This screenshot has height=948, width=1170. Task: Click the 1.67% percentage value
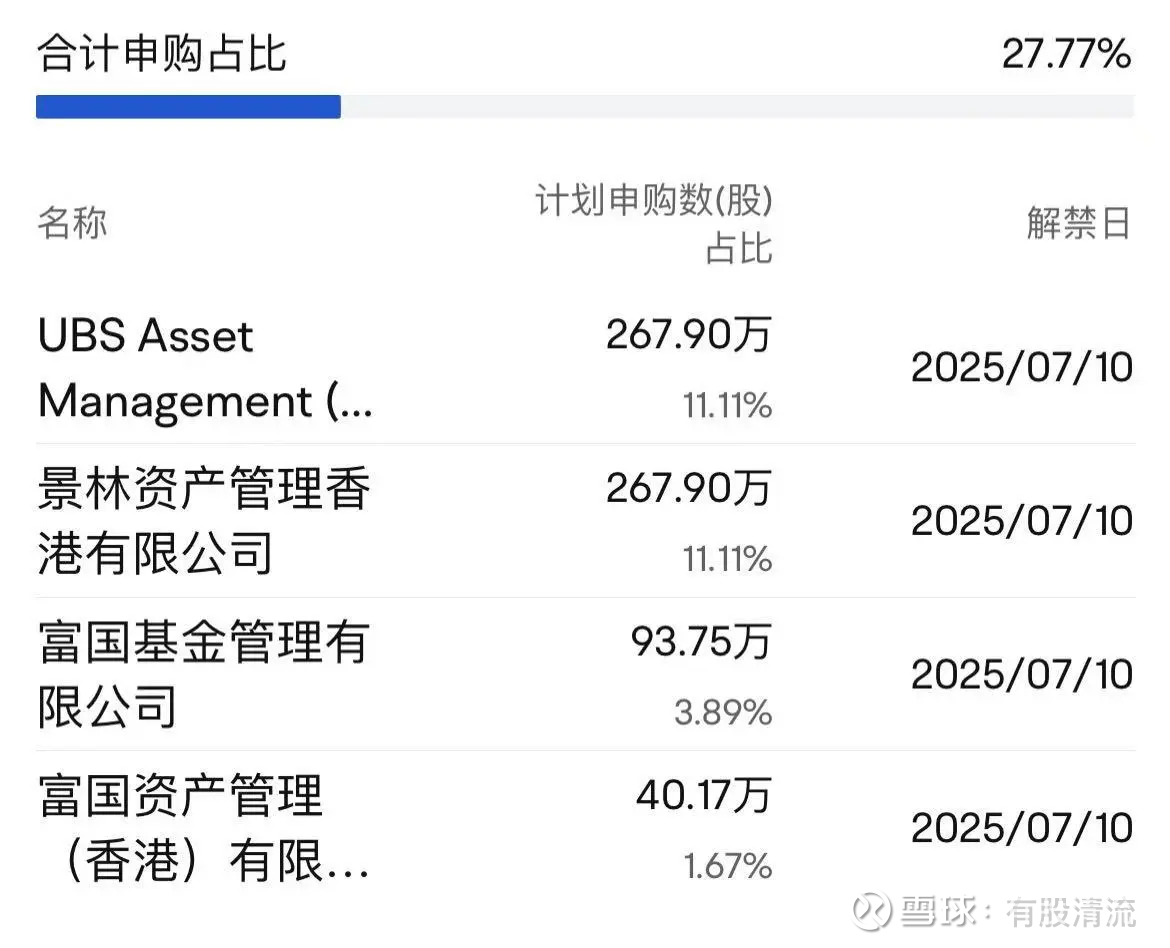tap(728, 866)
